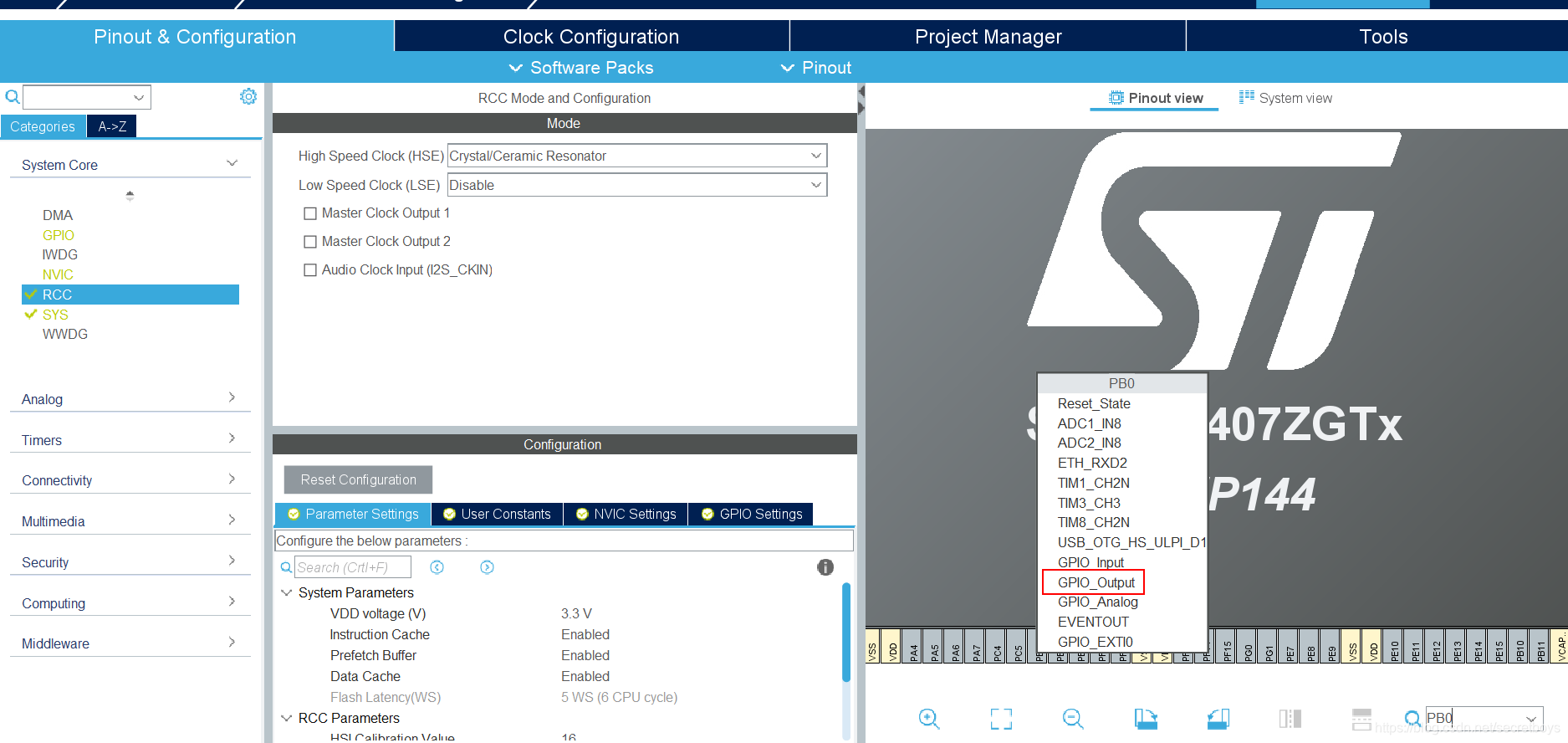Go to the next parameter search result
The image size is (1568, 743).
[x=487, y=567]
